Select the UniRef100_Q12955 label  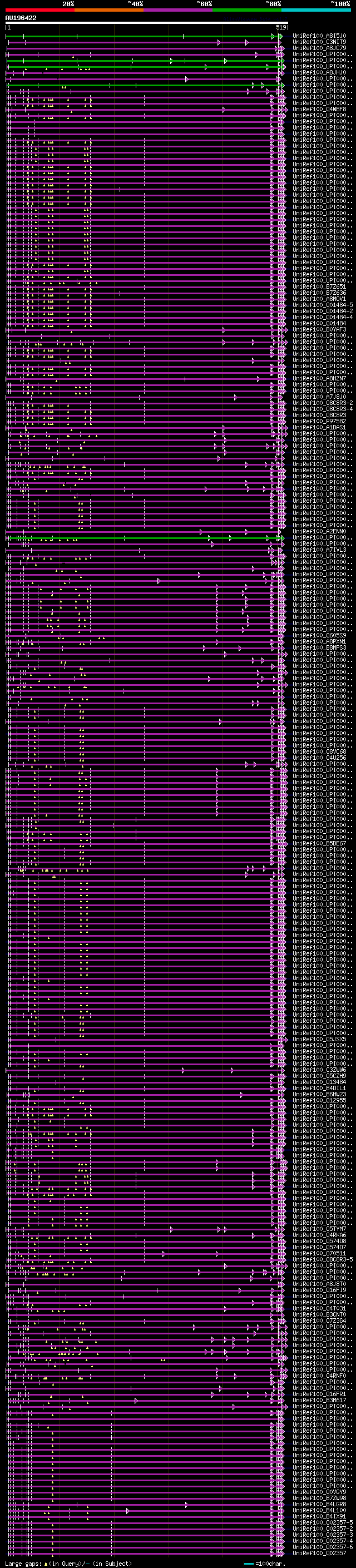[319, 1101]
